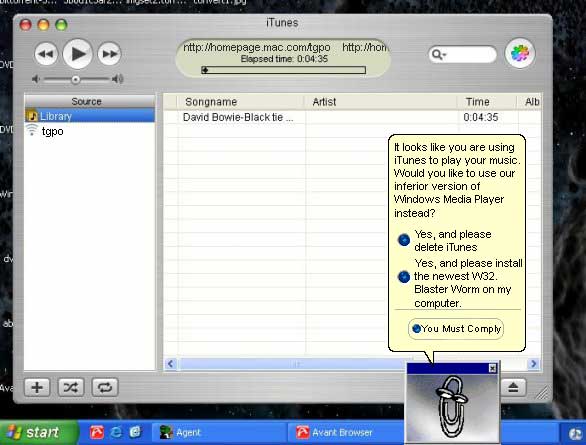Launch Internet Explorer from quick launch

coord(116,433)
